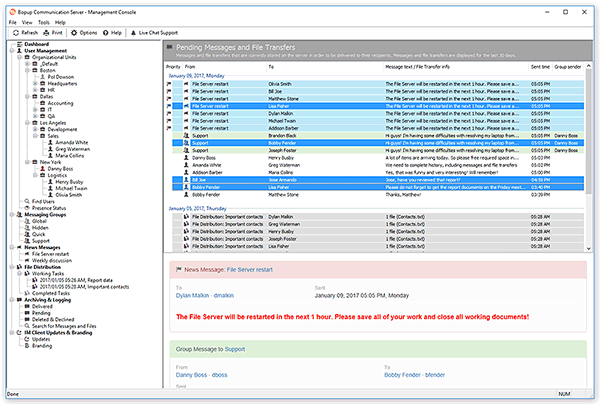Open the Presence Status icon
This screenshot has width=600, height=404.
pos(27,208)
